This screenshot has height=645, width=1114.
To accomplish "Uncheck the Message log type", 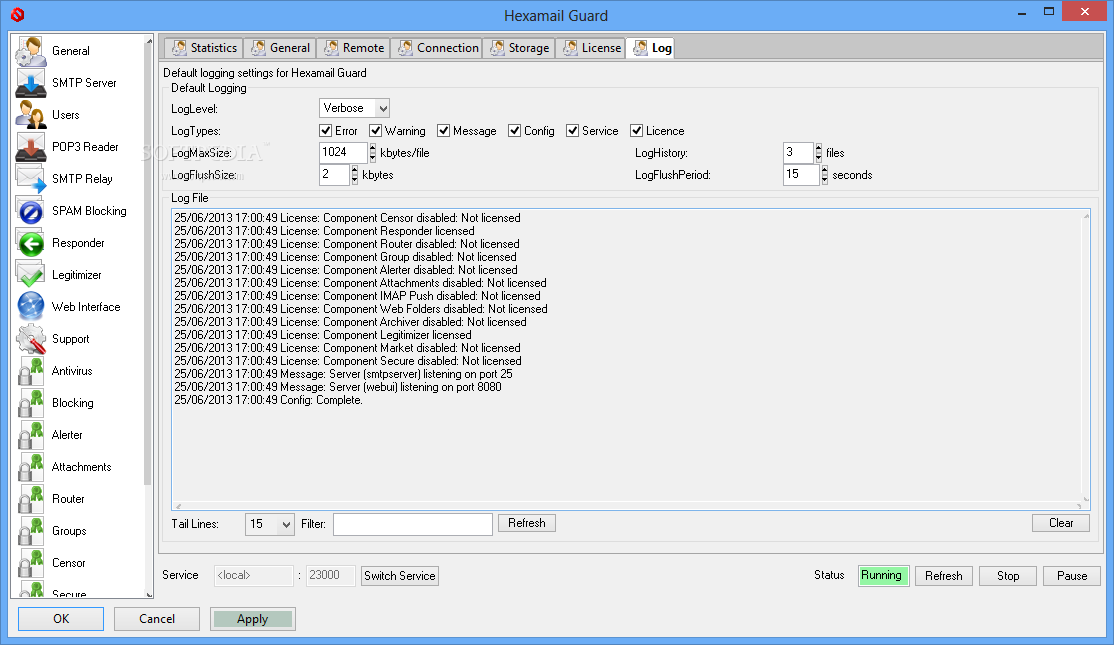I will click(x=443, y=131).
